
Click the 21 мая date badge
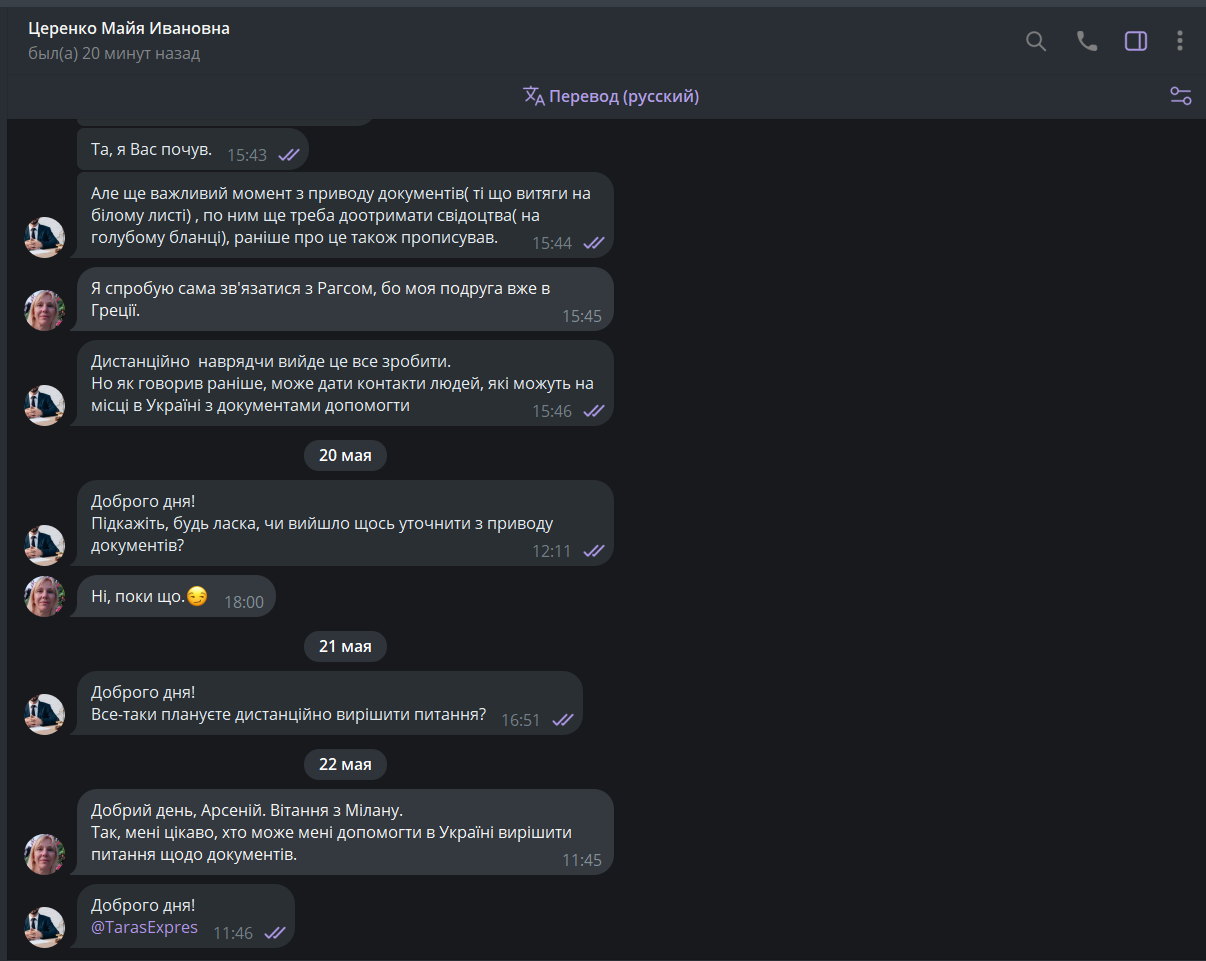(345, 646)
